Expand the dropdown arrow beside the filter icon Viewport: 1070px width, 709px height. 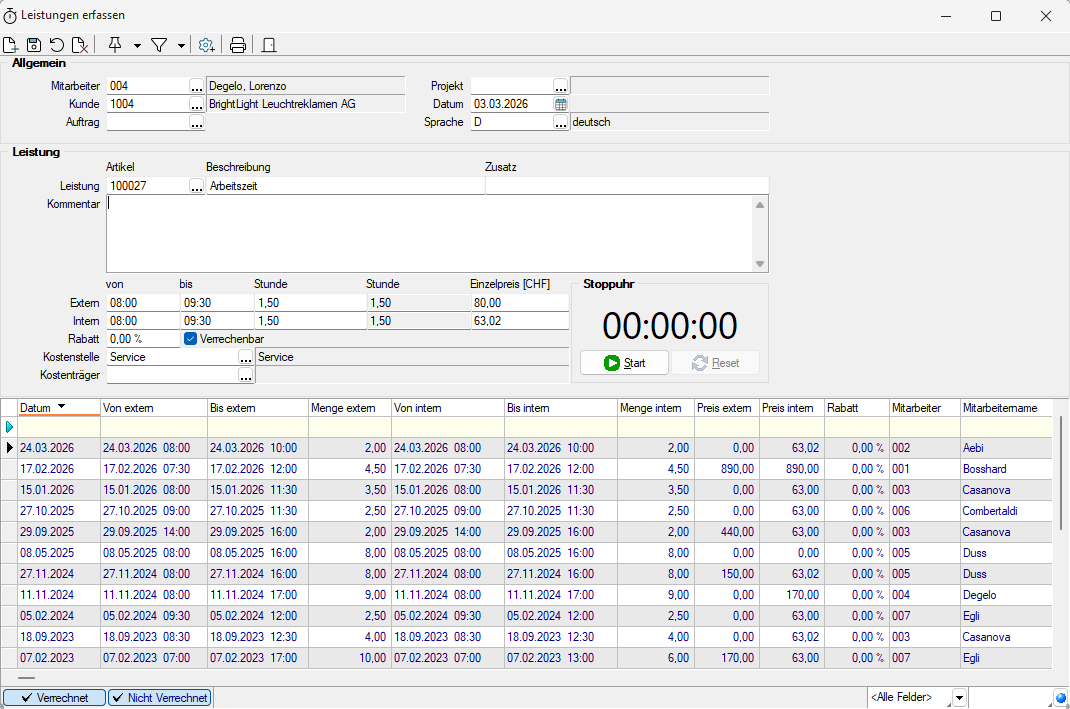coord(181,45)
